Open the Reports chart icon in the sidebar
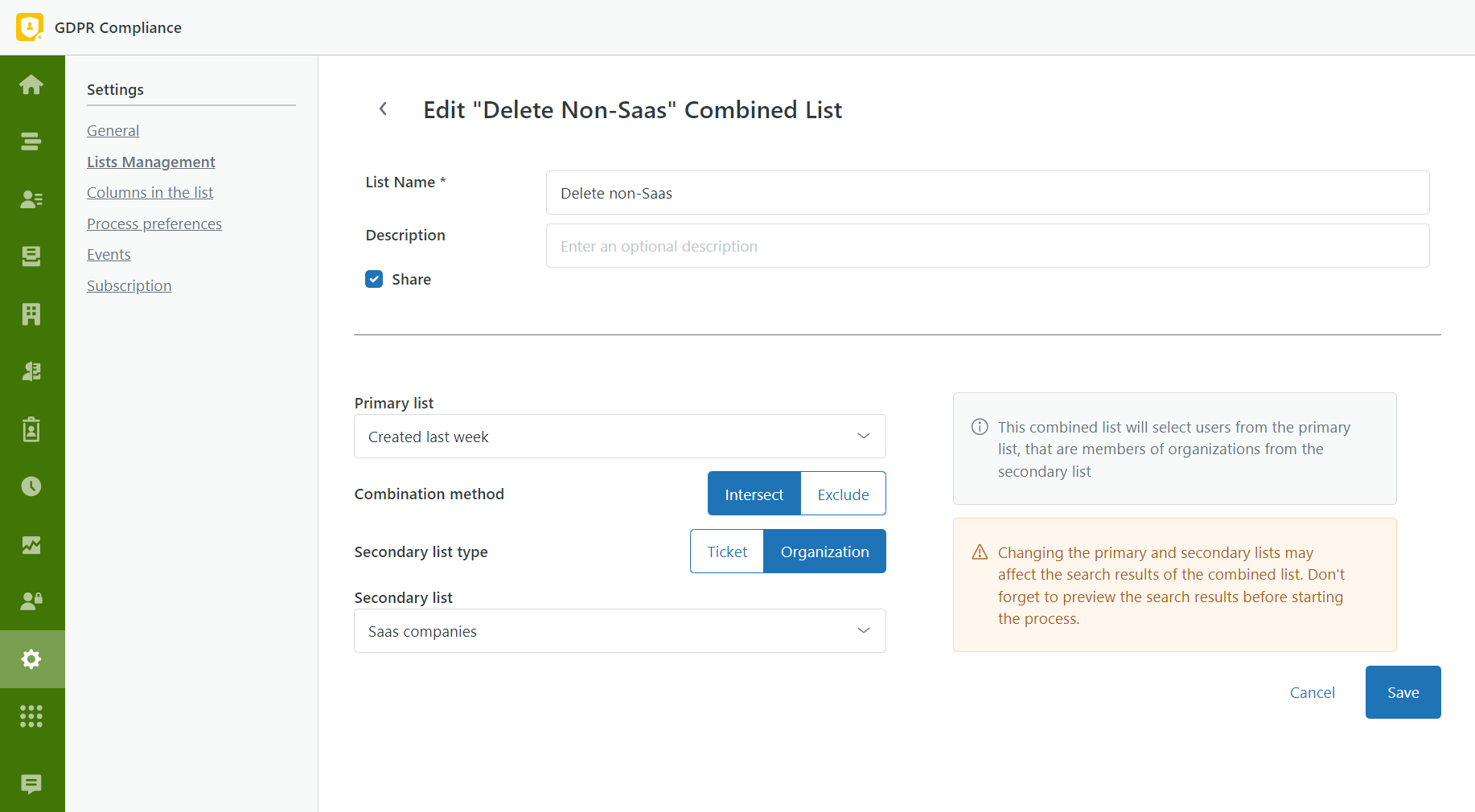Viewport: 1475px width, 812px height. (31, 544)
